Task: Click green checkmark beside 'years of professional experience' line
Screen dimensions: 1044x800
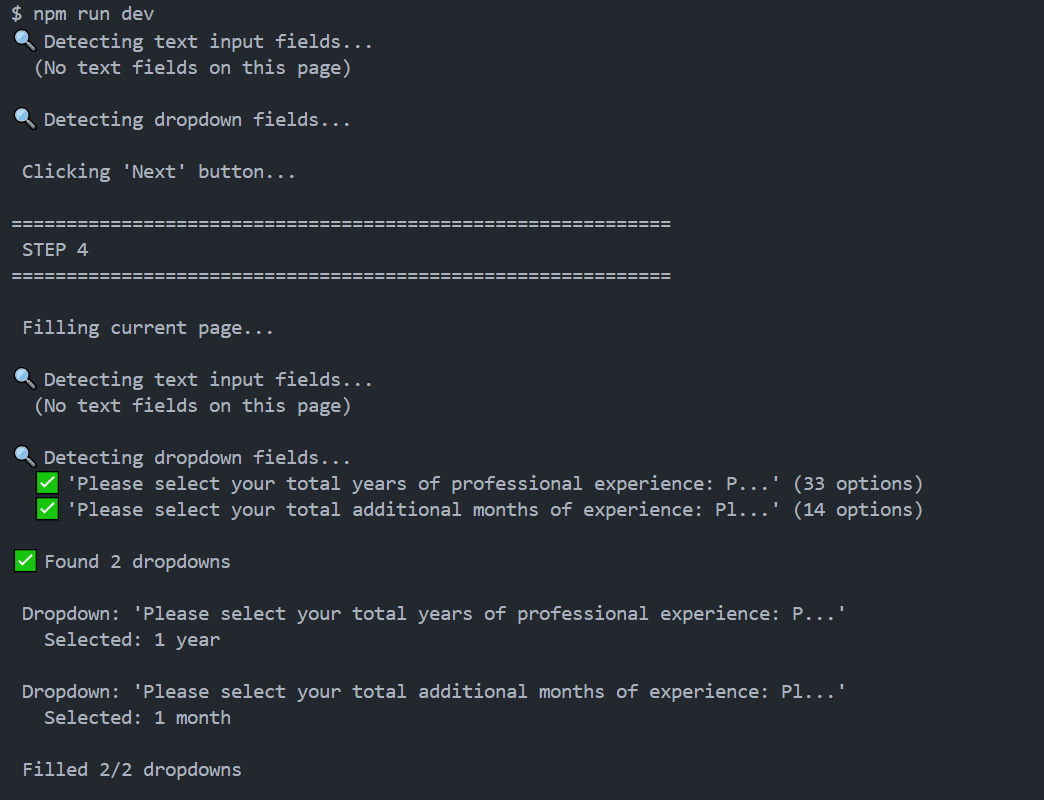Action: point(47,483)
